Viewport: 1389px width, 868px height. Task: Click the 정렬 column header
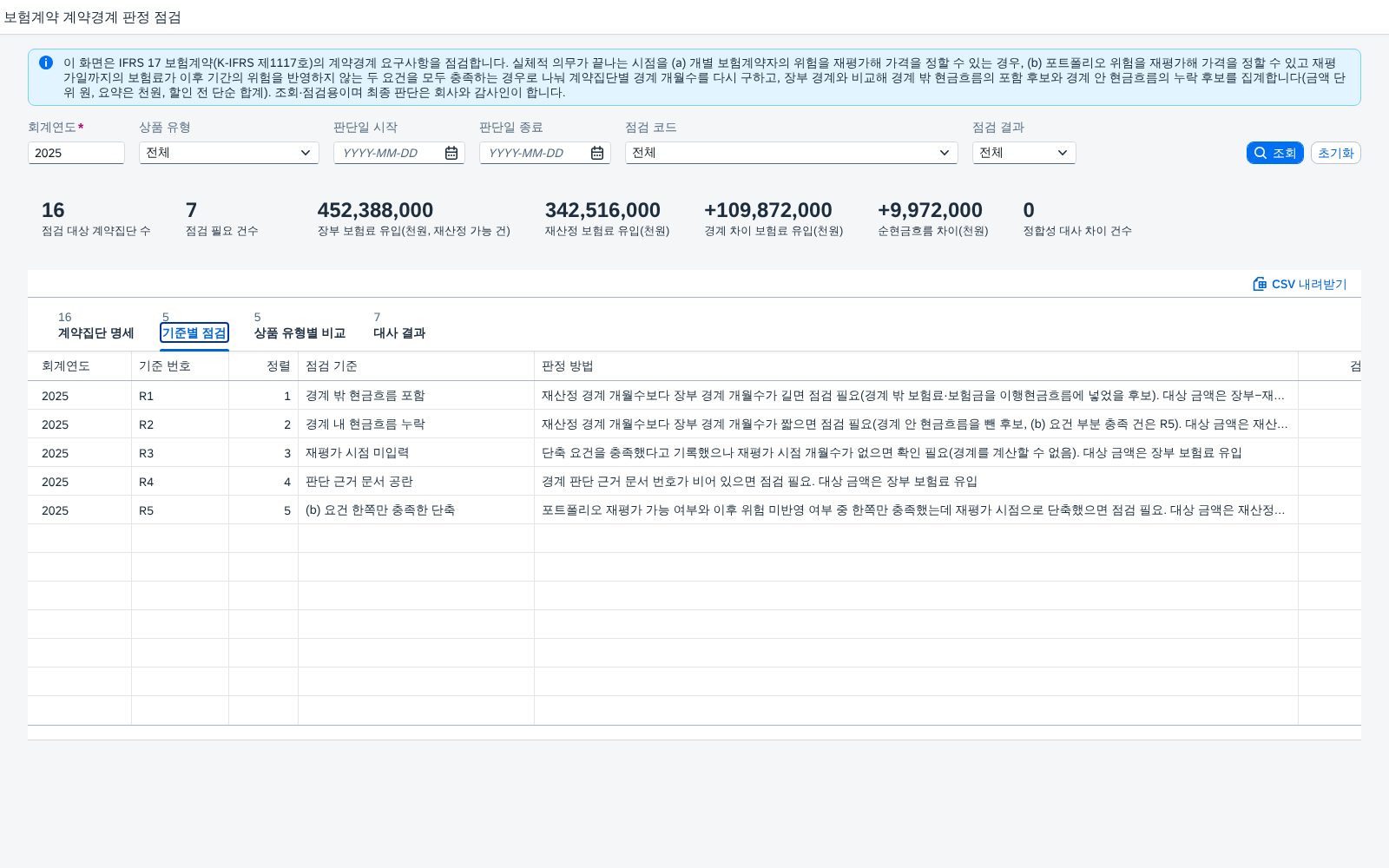[263, 366]
